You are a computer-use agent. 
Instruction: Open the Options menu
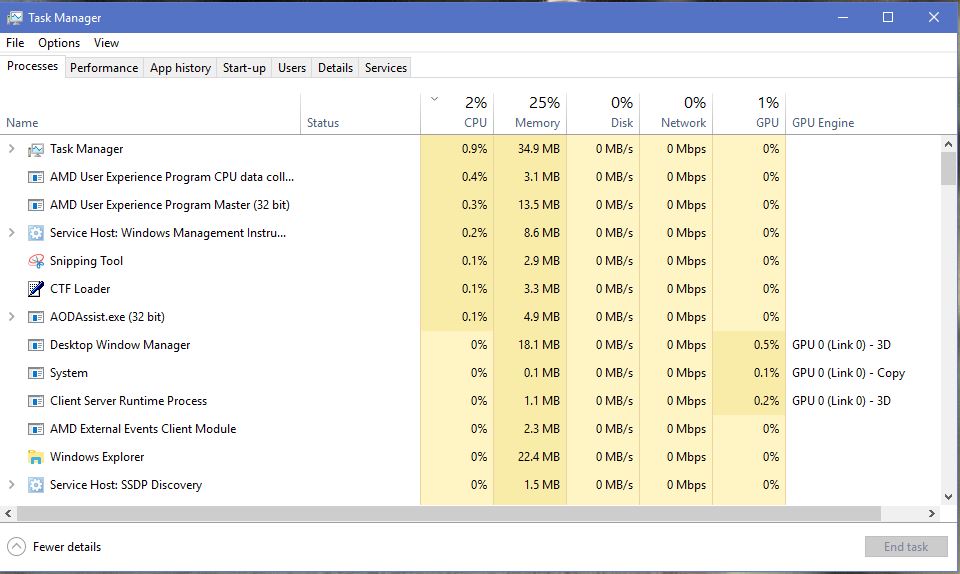(59, 43)
